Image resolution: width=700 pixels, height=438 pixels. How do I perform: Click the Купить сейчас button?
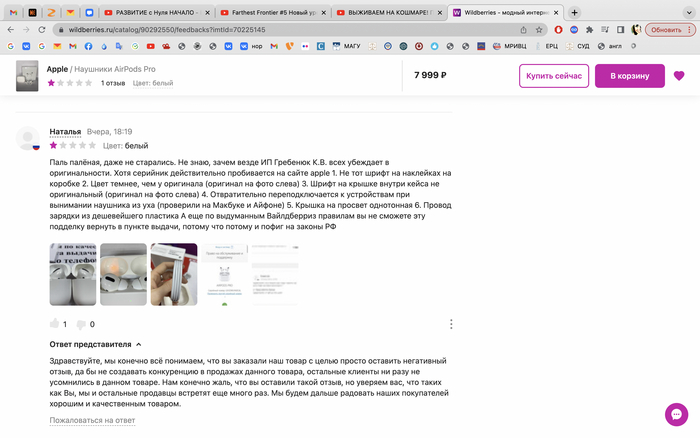click(x=554, y=76)
